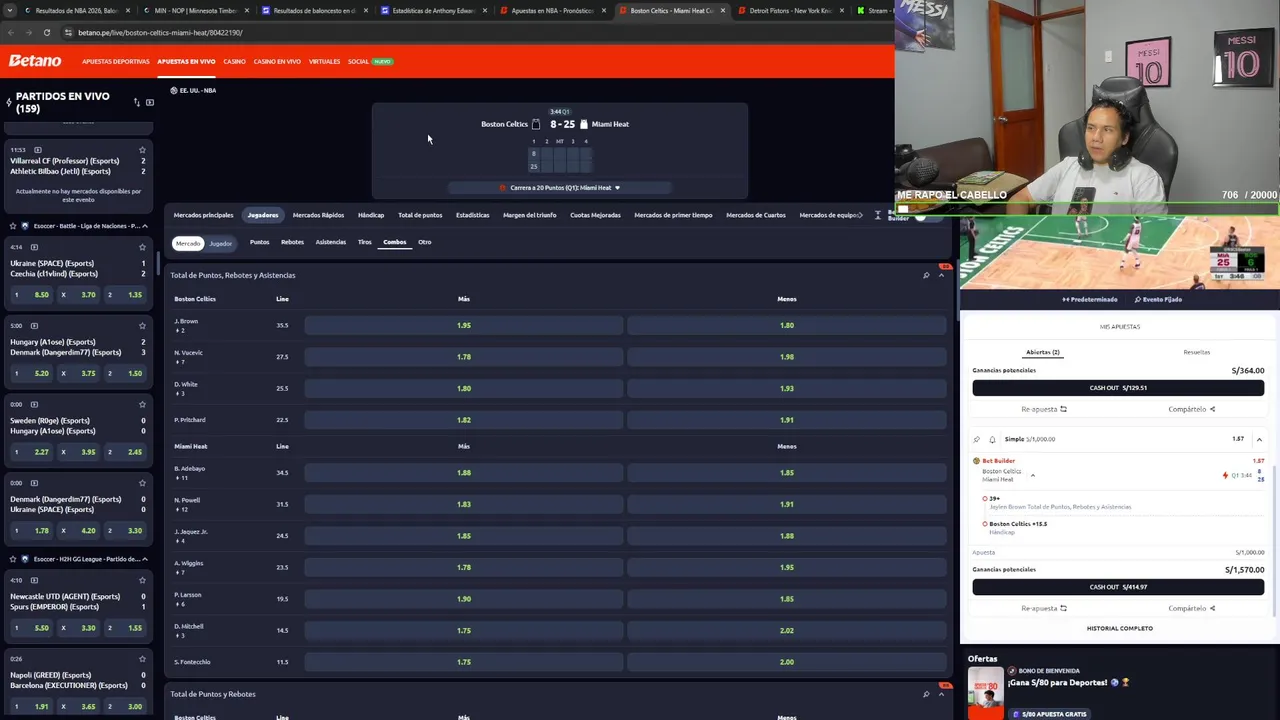Select Evento Fijado option
The height and width of the screenshot is (720, 1280).
1158,299
